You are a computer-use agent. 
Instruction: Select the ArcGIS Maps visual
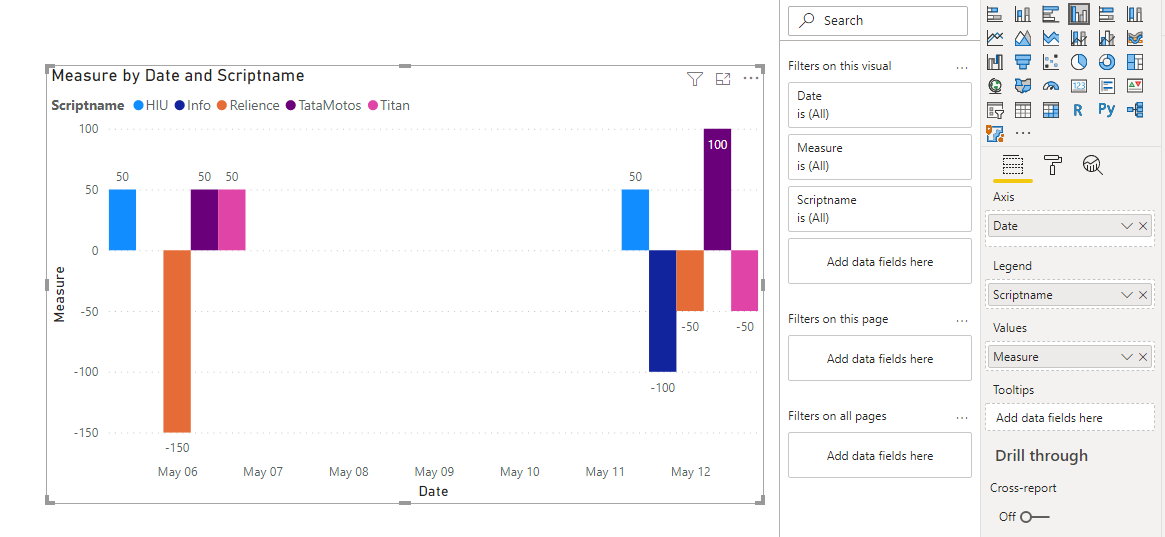(x=996, y=134)
